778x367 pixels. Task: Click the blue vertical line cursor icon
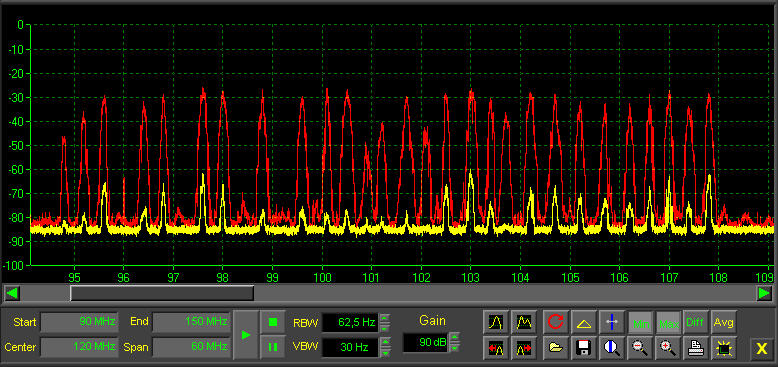point(612,322)
